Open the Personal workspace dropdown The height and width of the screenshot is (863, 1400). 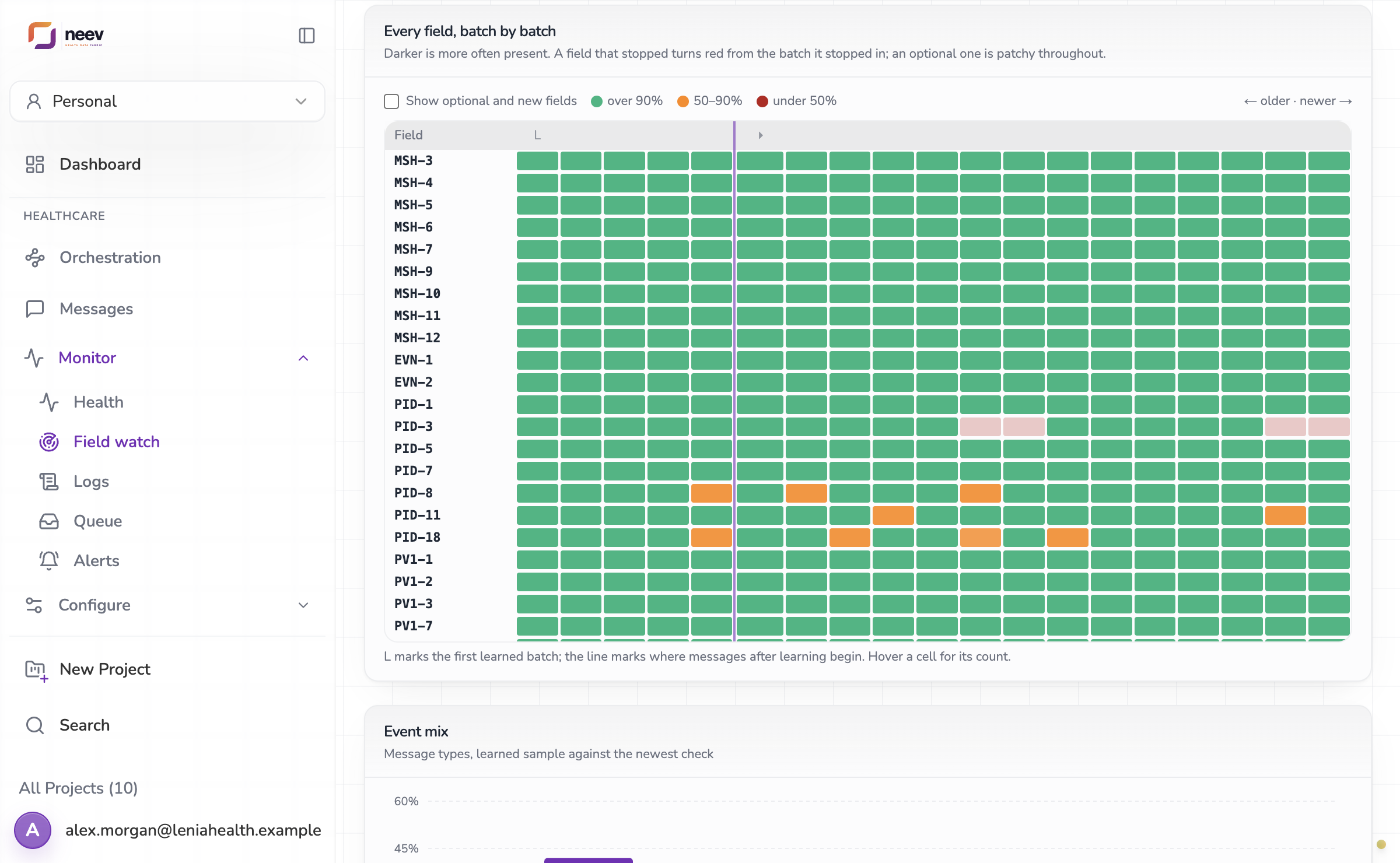pyautogui.click(x=167, y=101)
